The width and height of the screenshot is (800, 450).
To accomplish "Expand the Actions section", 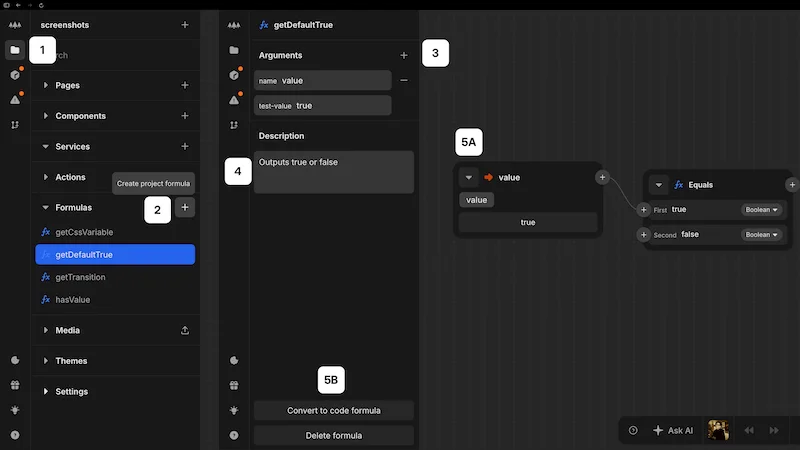I will 45,177.
